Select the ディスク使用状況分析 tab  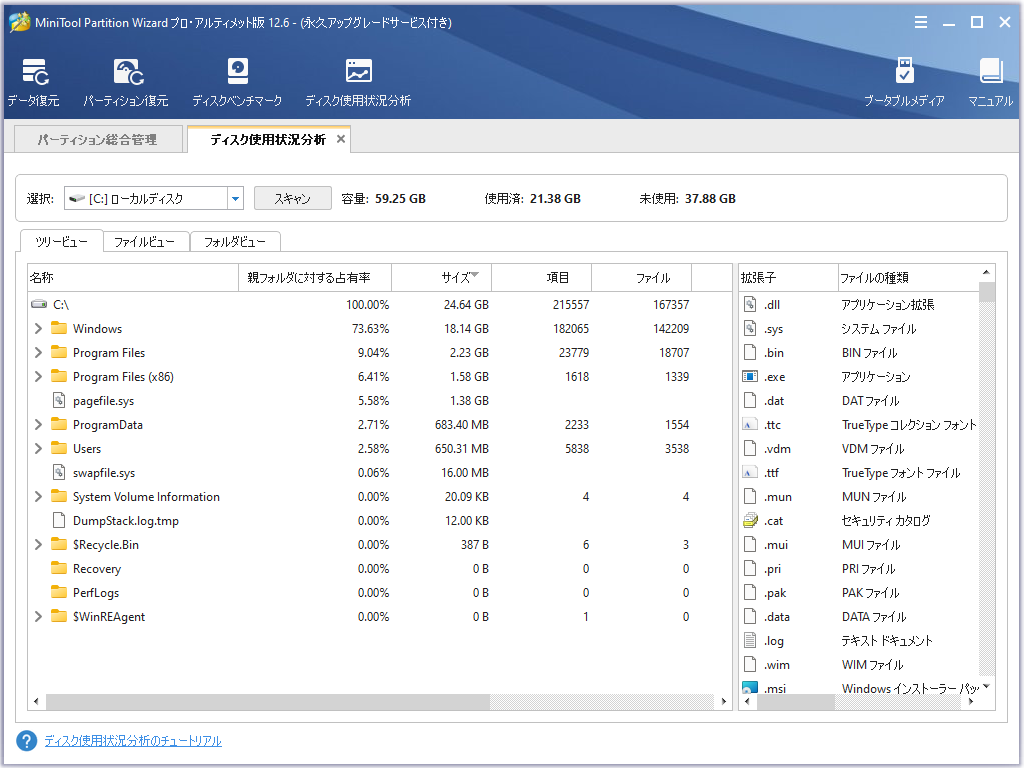point(268,139)
